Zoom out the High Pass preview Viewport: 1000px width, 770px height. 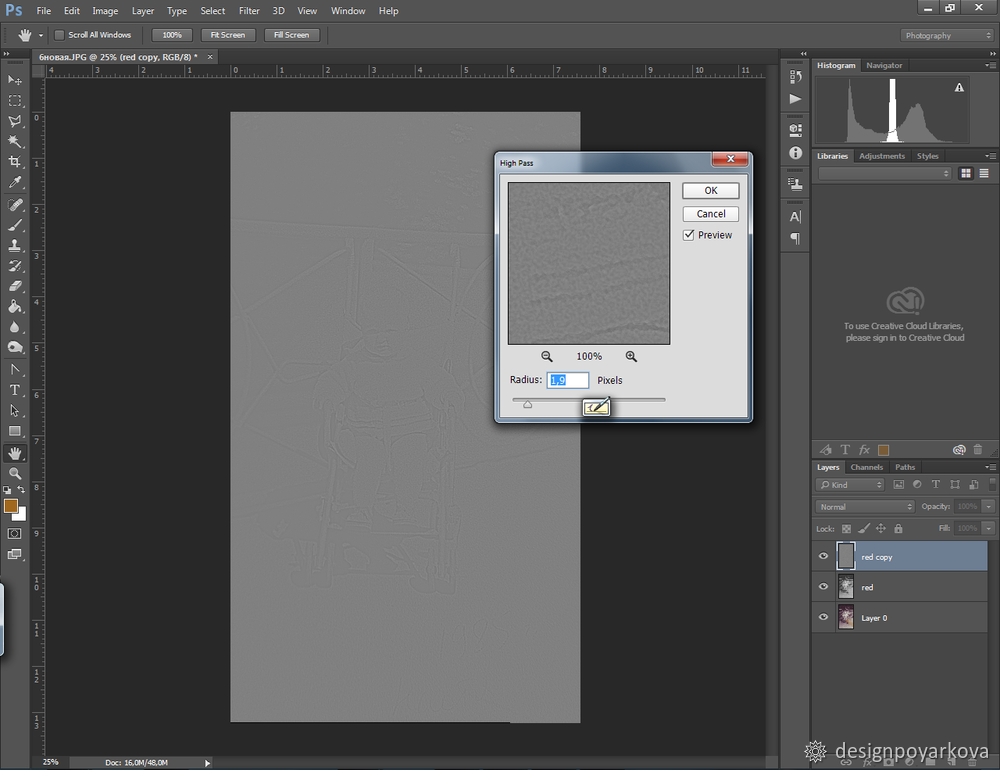pos(547,357)
